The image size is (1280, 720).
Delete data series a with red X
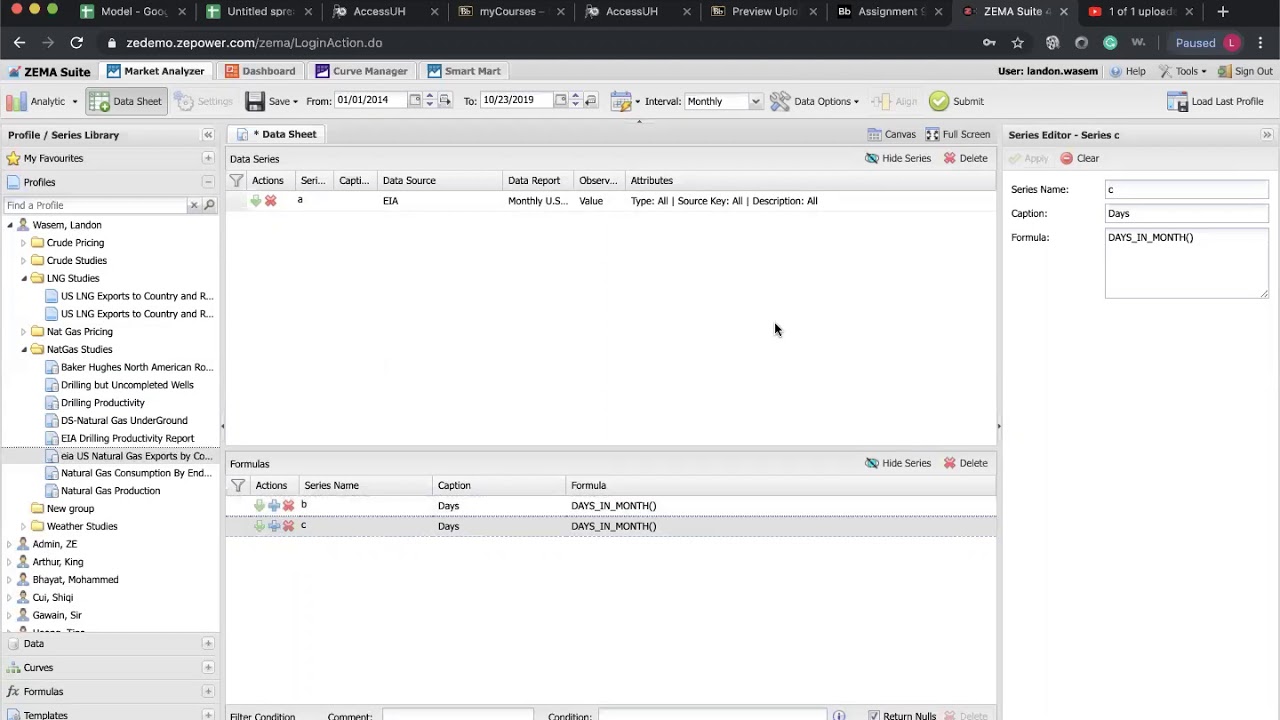(x=270, y=201)
